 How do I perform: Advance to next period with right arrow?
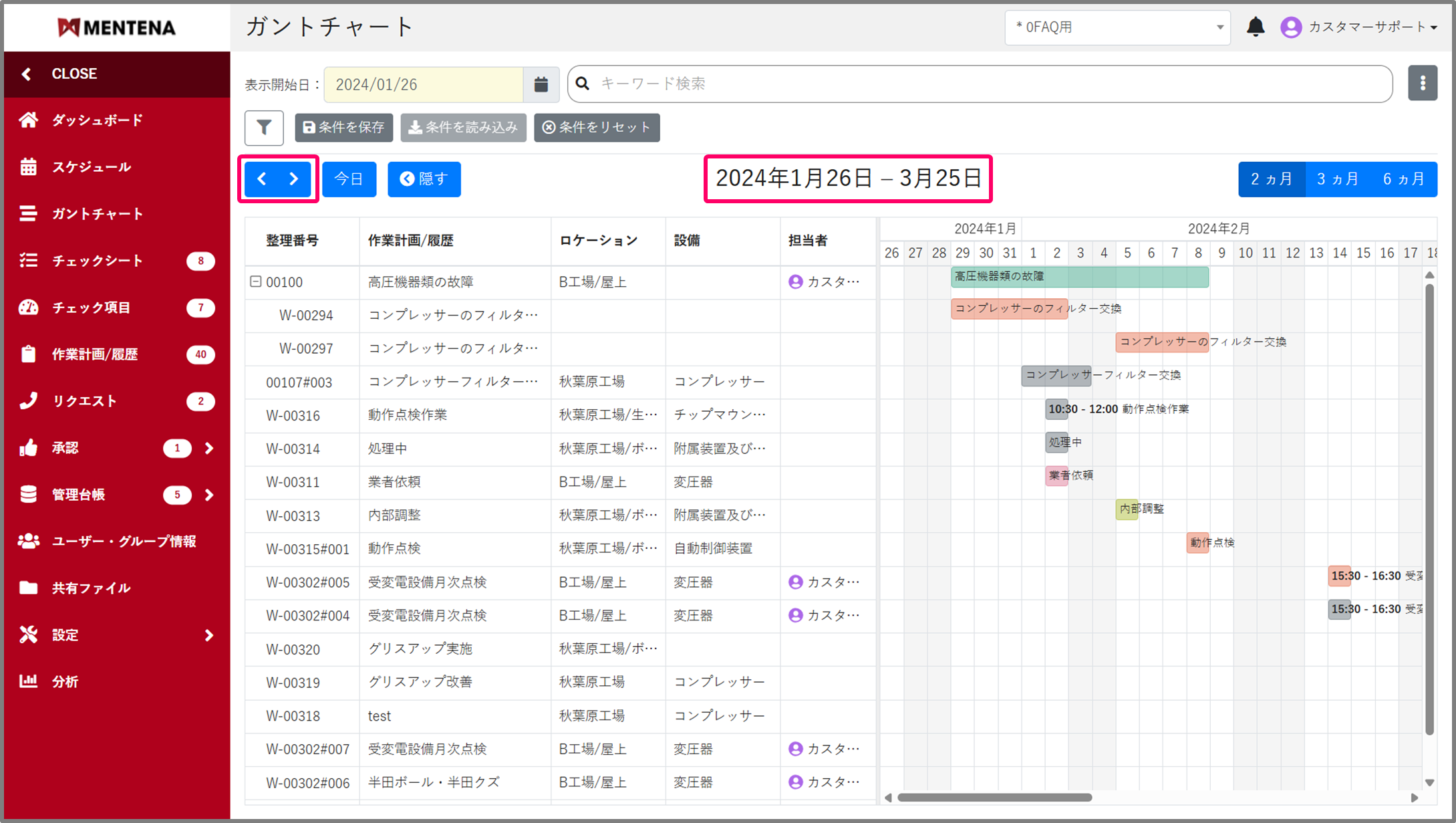tap(294, 179)
